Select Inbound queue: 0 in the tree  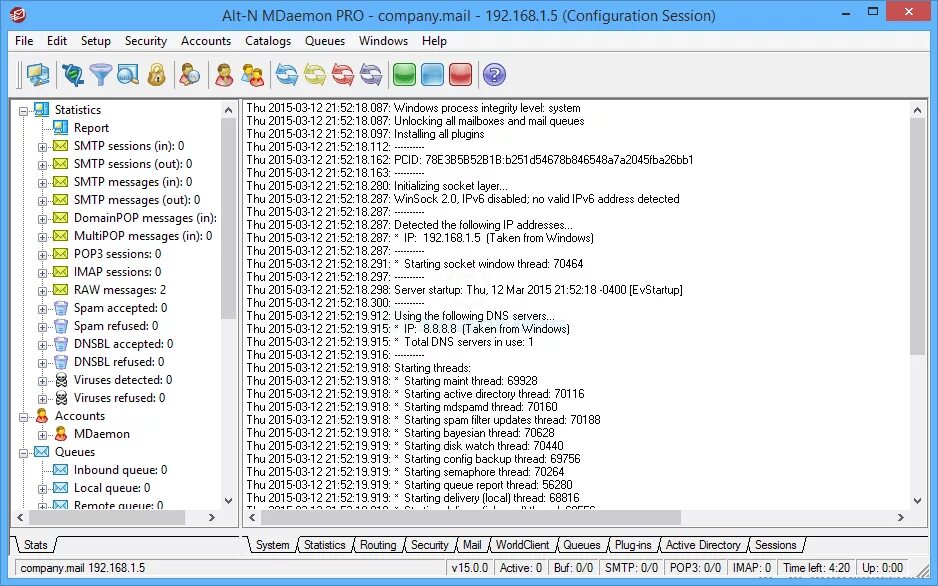click(120, 469)
